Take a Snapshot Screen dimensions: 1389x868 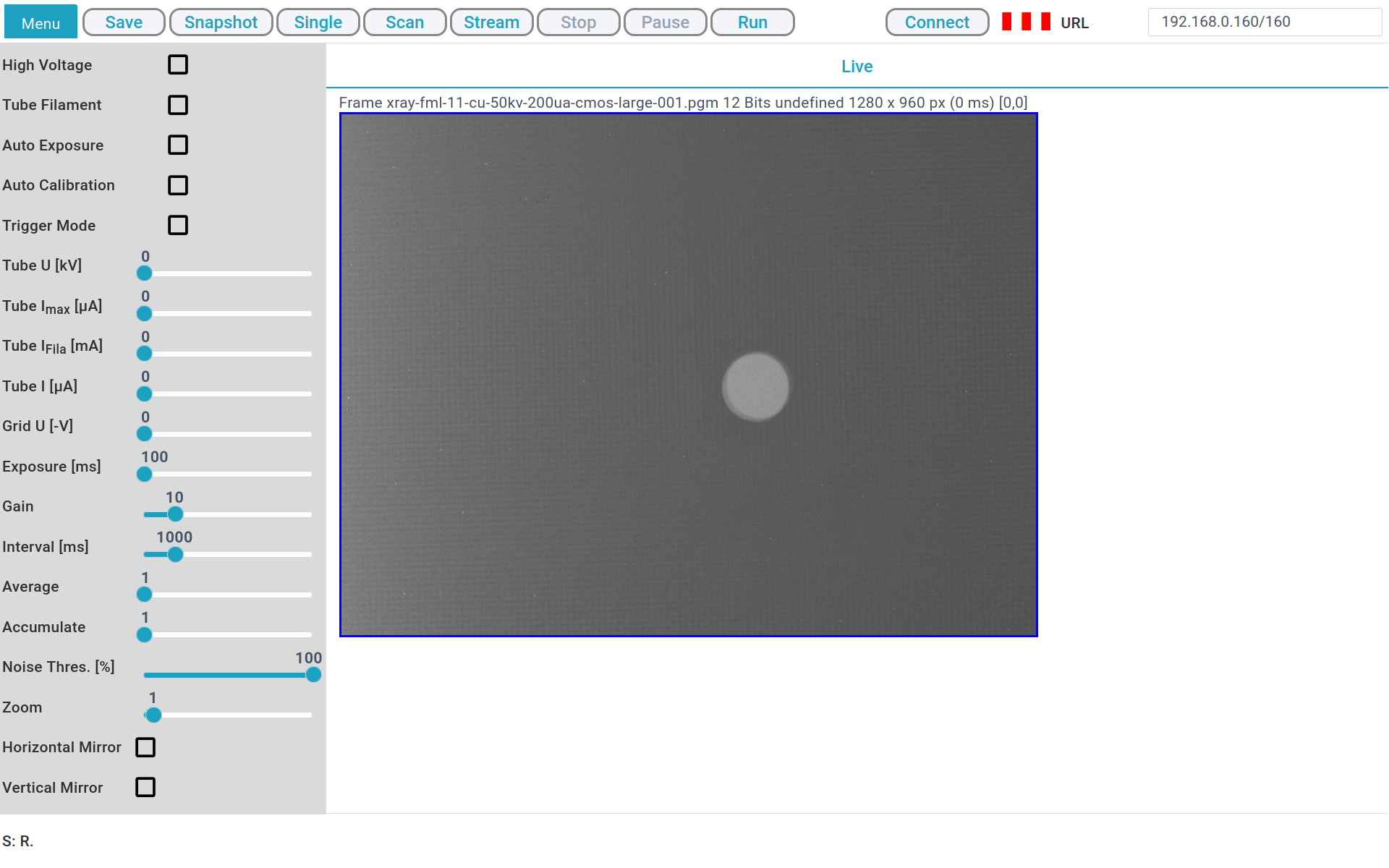pos(221,22)
